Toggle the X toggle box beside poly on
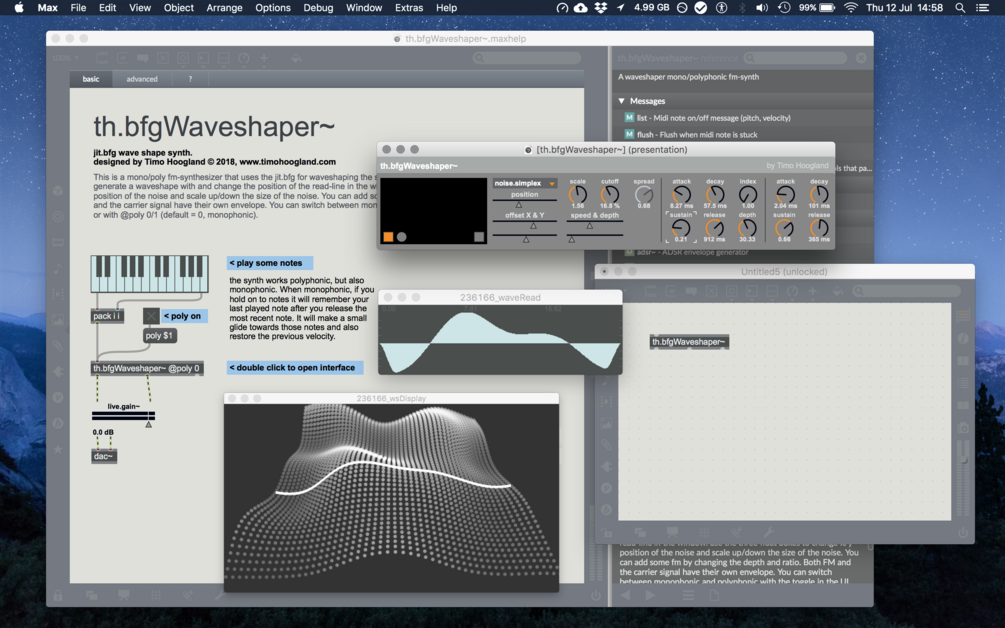1005x628 pixels. (151, 315)
